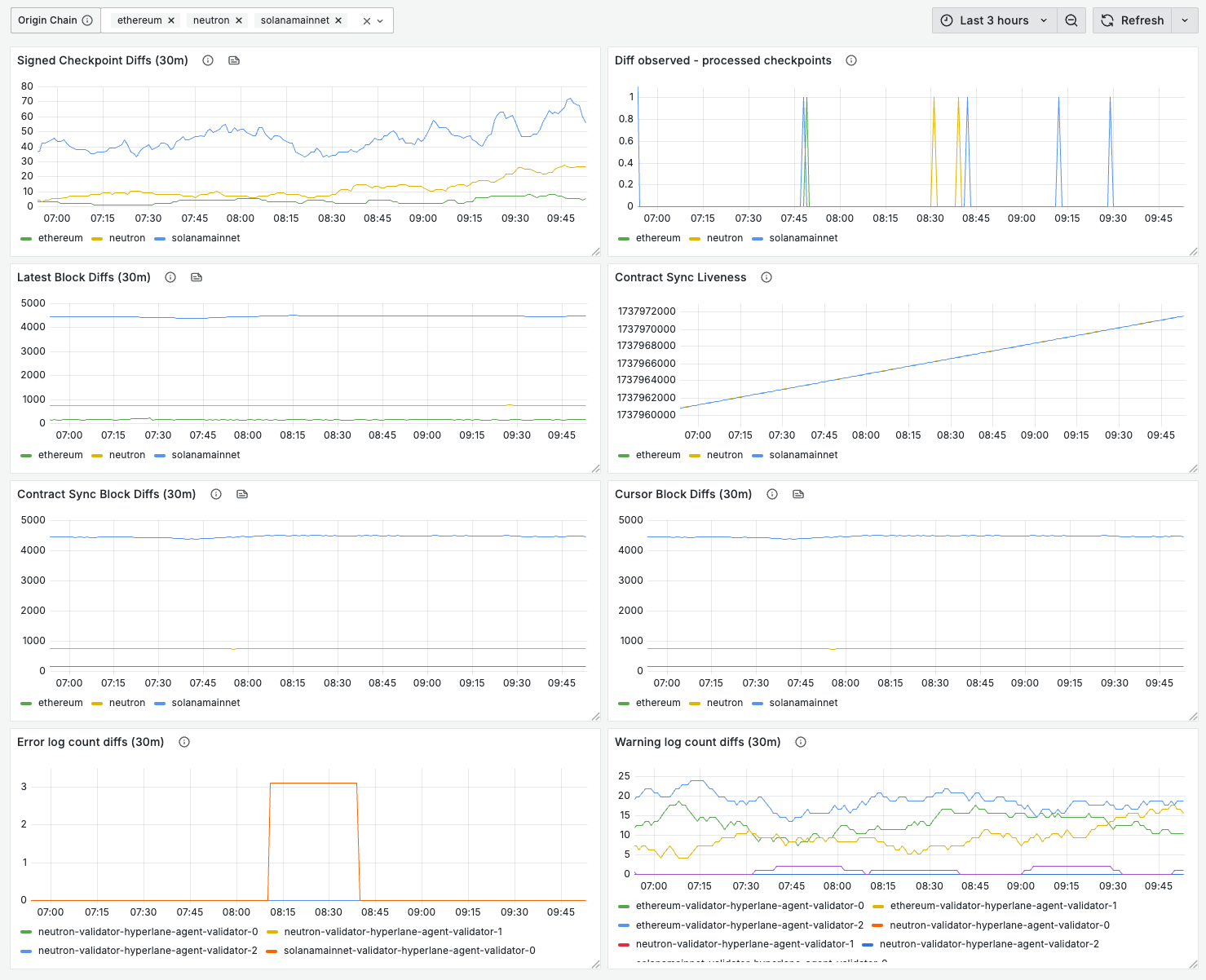
Task: Open Cursor Block Diffs (30m) panel title menu
Action: [x=683, y=494]
